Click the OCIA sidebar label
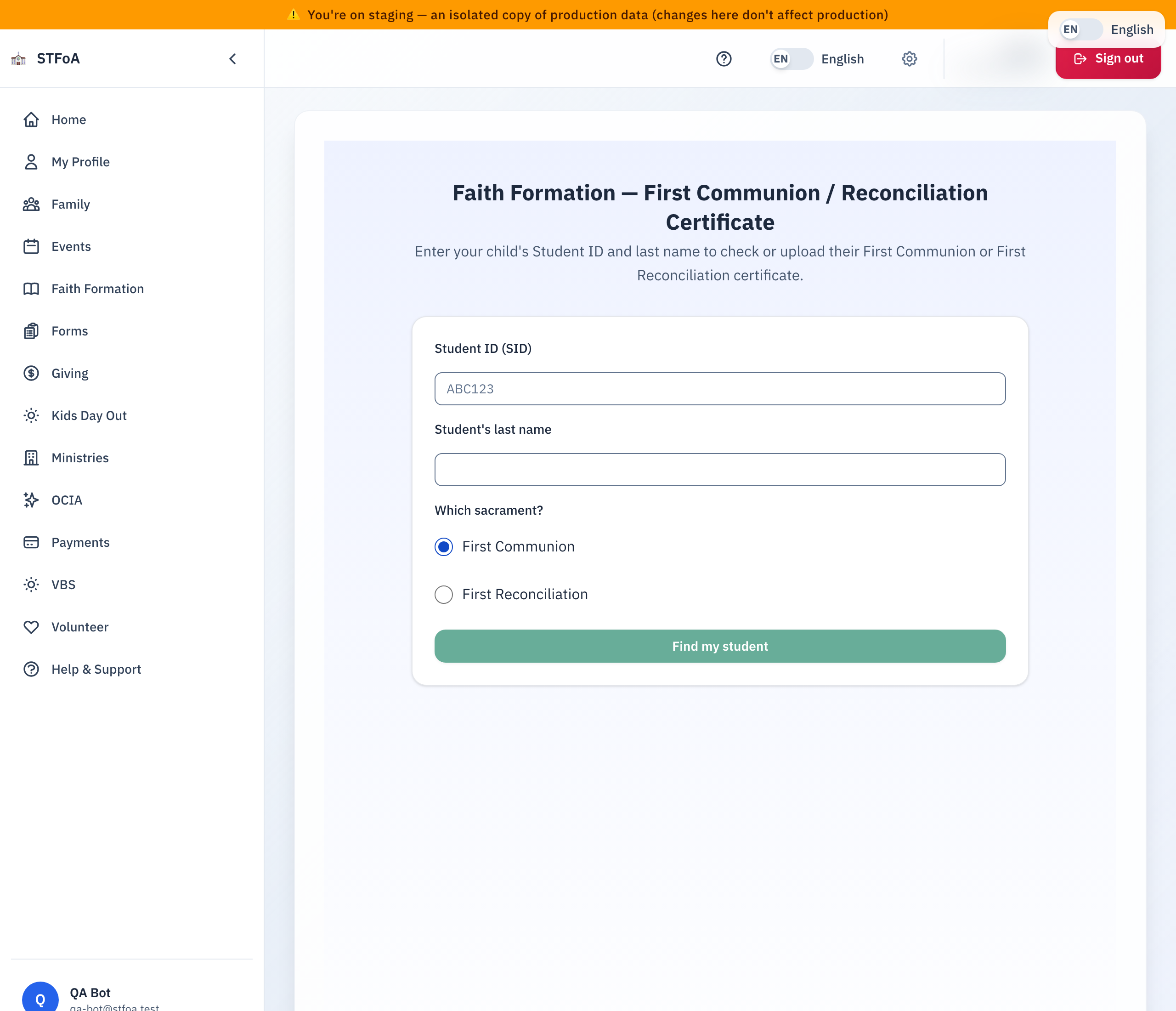Viewport: 1176px width, 1011px height. click(67, 500)
